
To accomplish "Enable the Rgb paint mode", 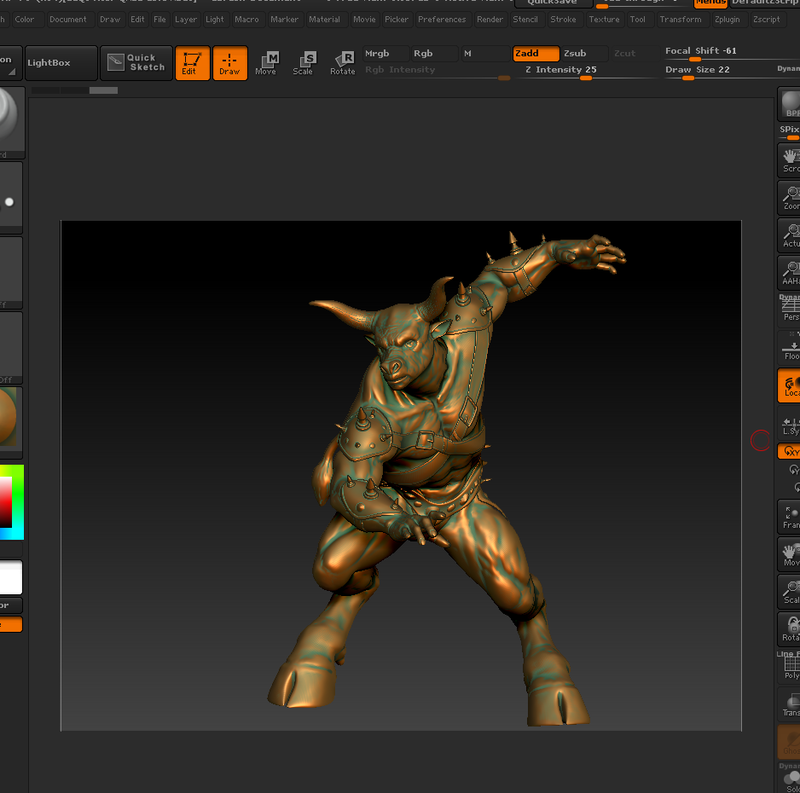I will [434, 54].
